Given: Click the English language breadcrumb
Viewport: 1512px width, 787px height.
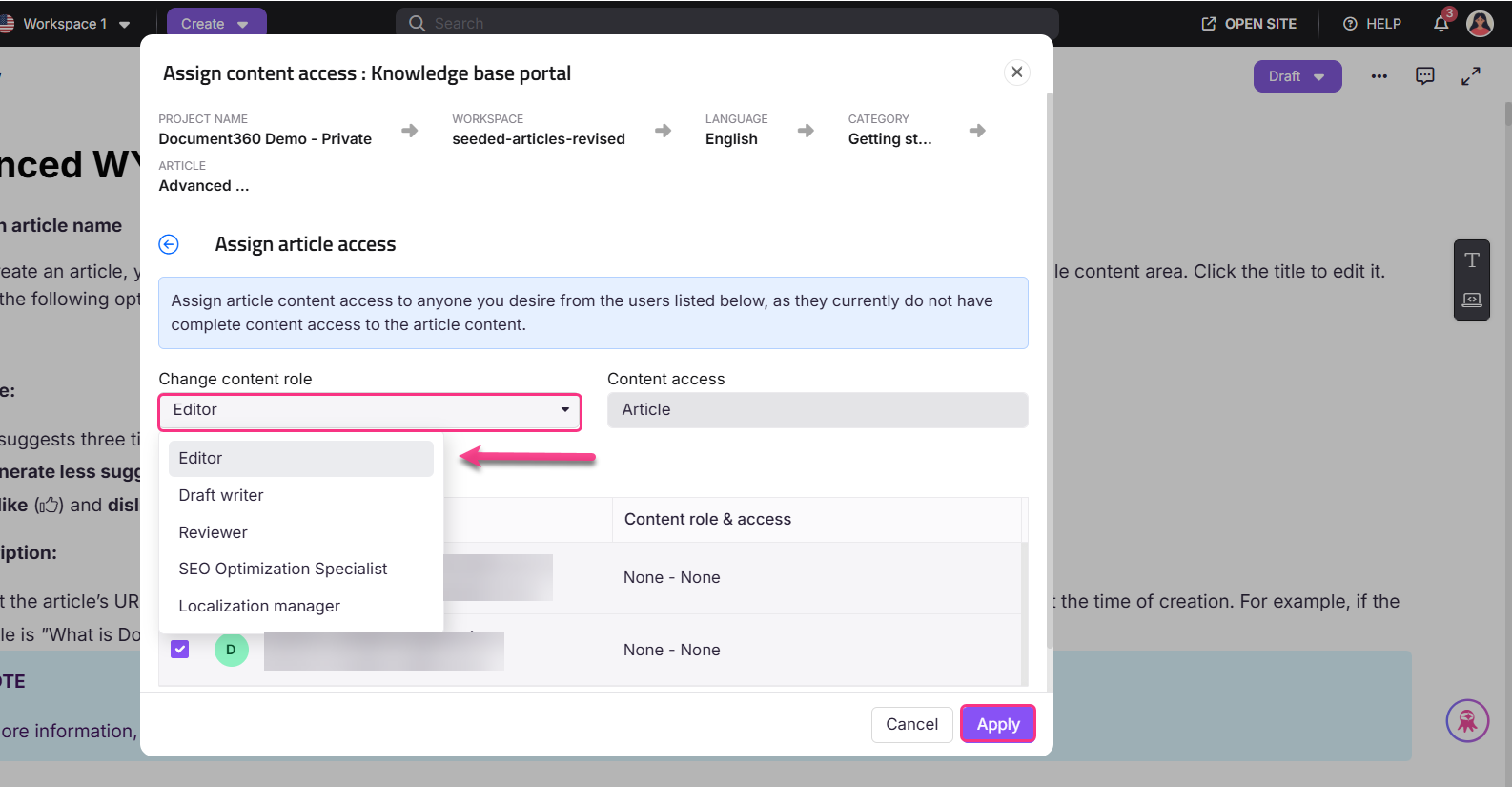Looking at the screenshot, I should (x=731, y=139).
